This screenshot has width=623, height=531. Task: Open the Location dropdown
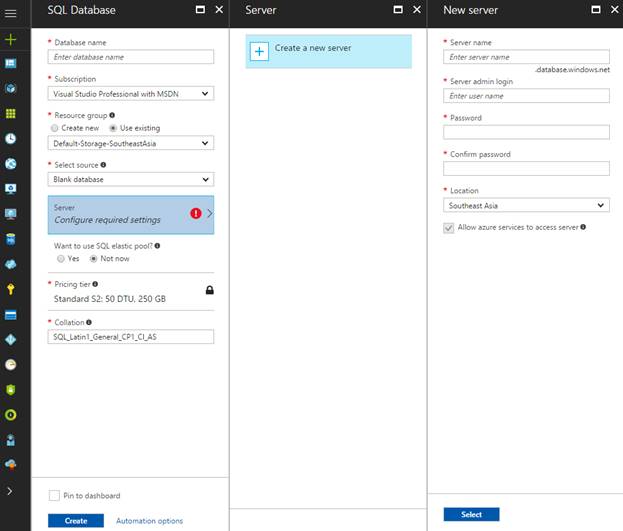[x=526, y=205]
